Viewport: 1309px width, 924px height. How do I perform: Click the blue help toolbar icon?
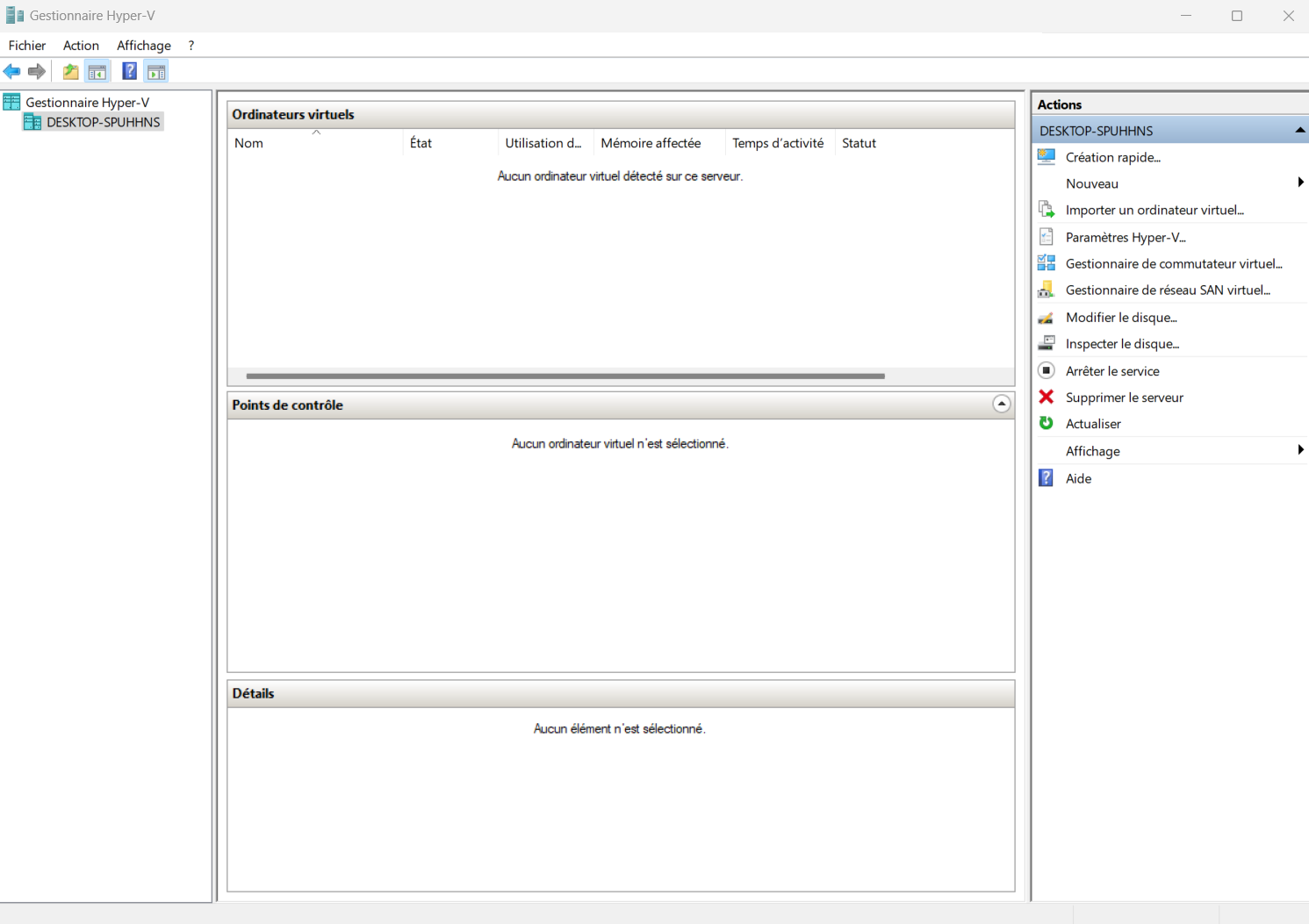[x=129, y=72]
